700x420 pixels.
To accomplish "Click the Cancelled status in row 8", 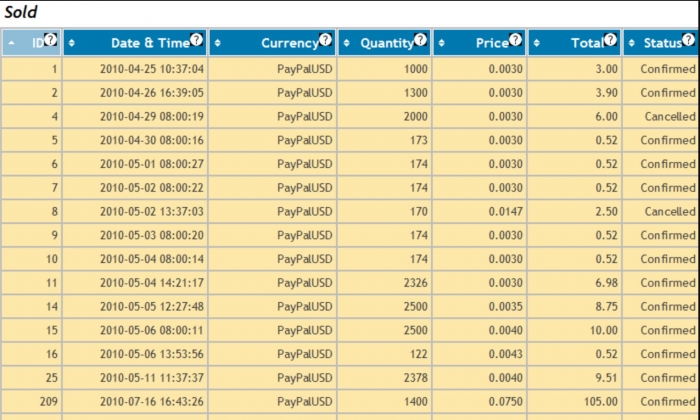I will pos(669,211).
